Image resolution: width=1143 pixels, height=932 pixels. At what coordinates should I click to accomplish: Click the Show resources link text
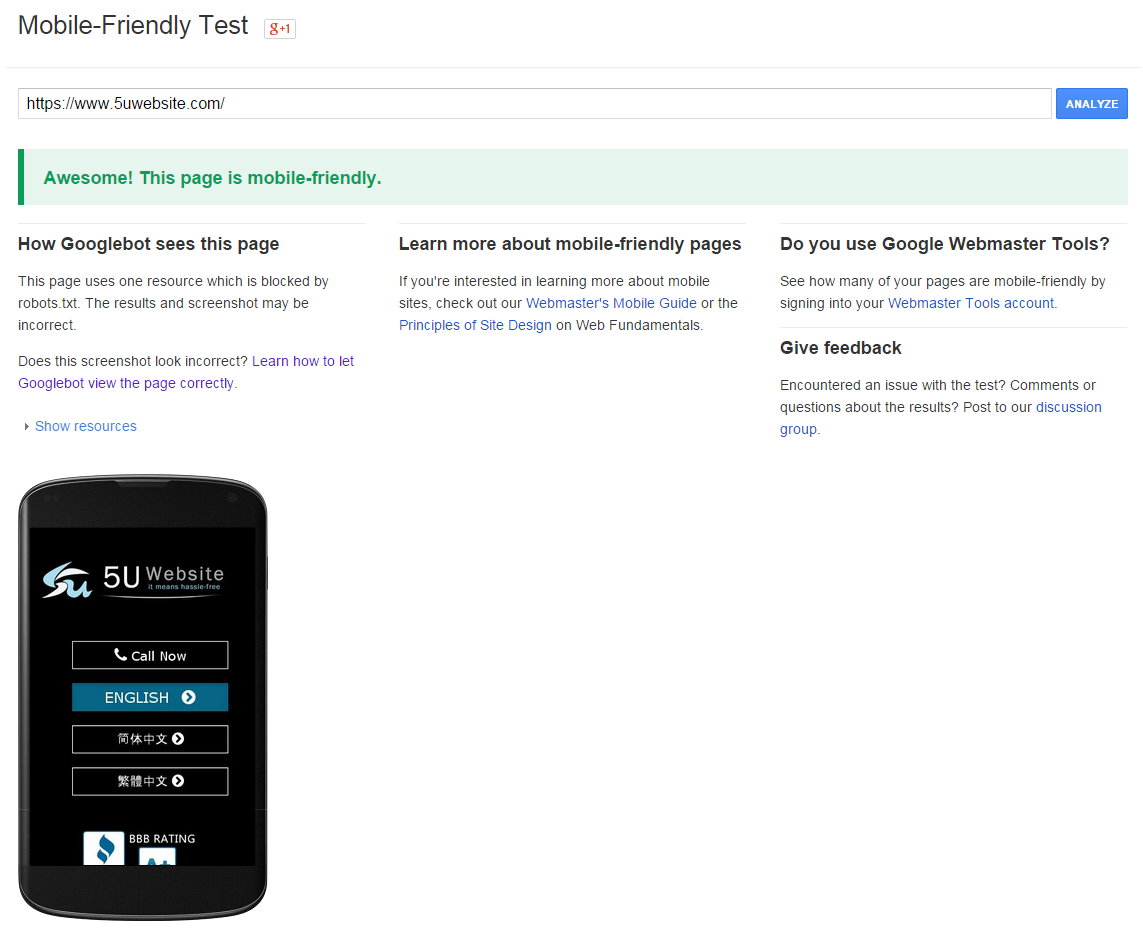pos(86,426)
